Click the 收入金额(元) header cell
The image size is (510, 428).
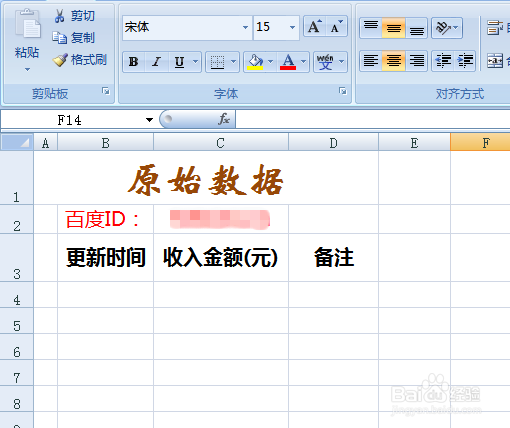click(x=221, y=258)
